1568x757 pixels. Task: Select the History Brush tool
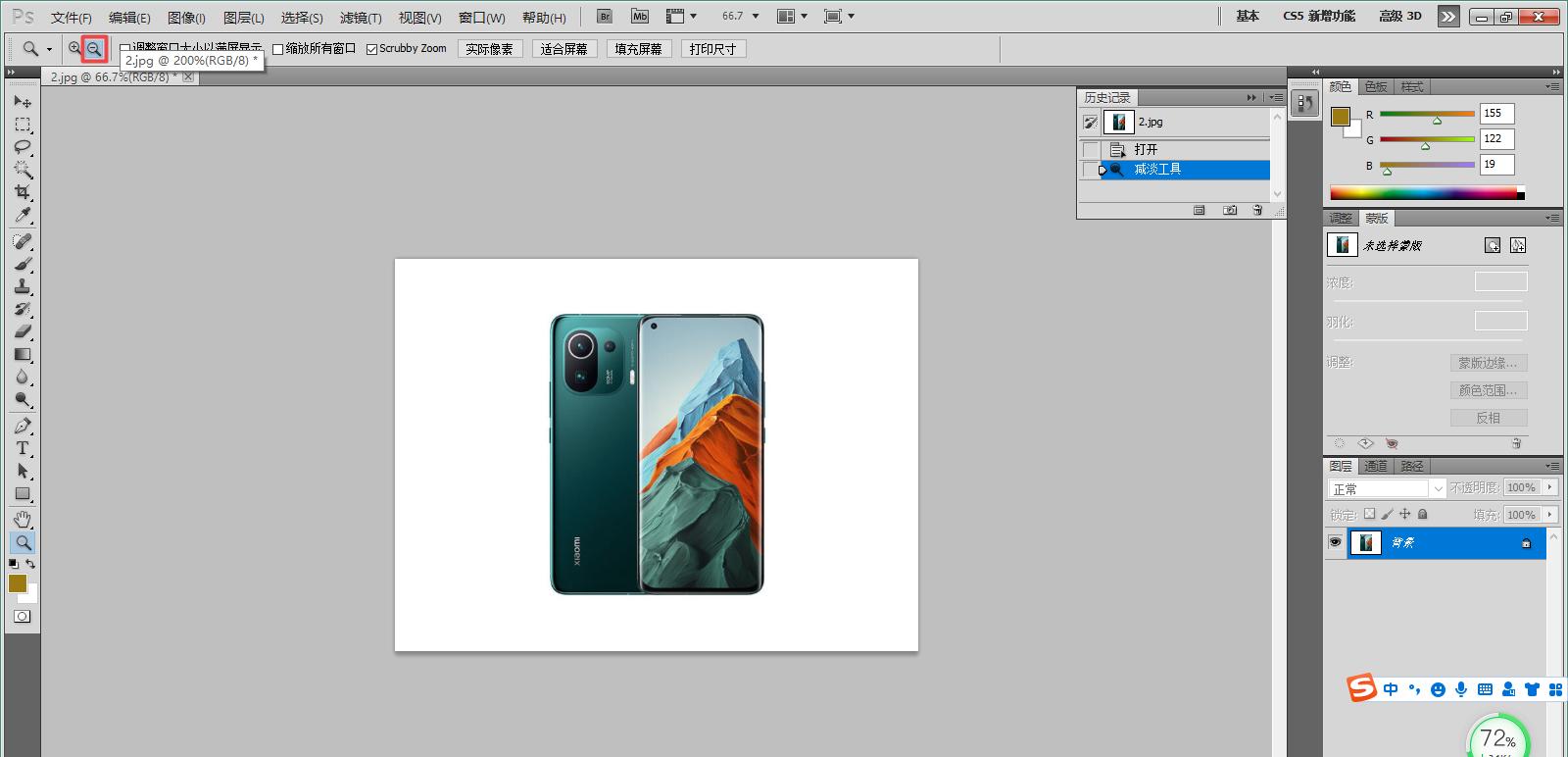pos(23,309)
